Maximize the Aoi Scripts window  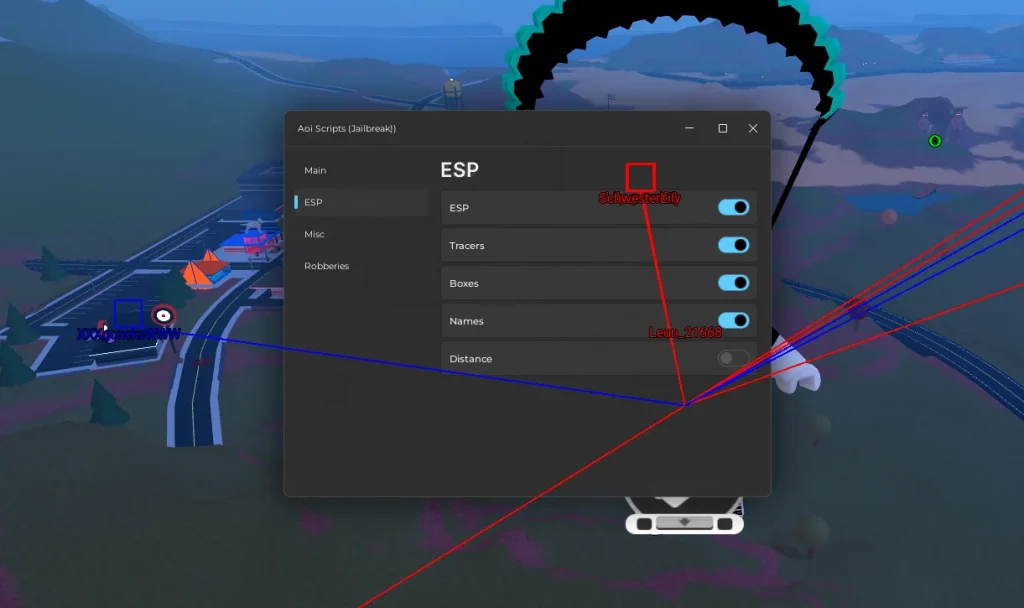click(722, 128)
